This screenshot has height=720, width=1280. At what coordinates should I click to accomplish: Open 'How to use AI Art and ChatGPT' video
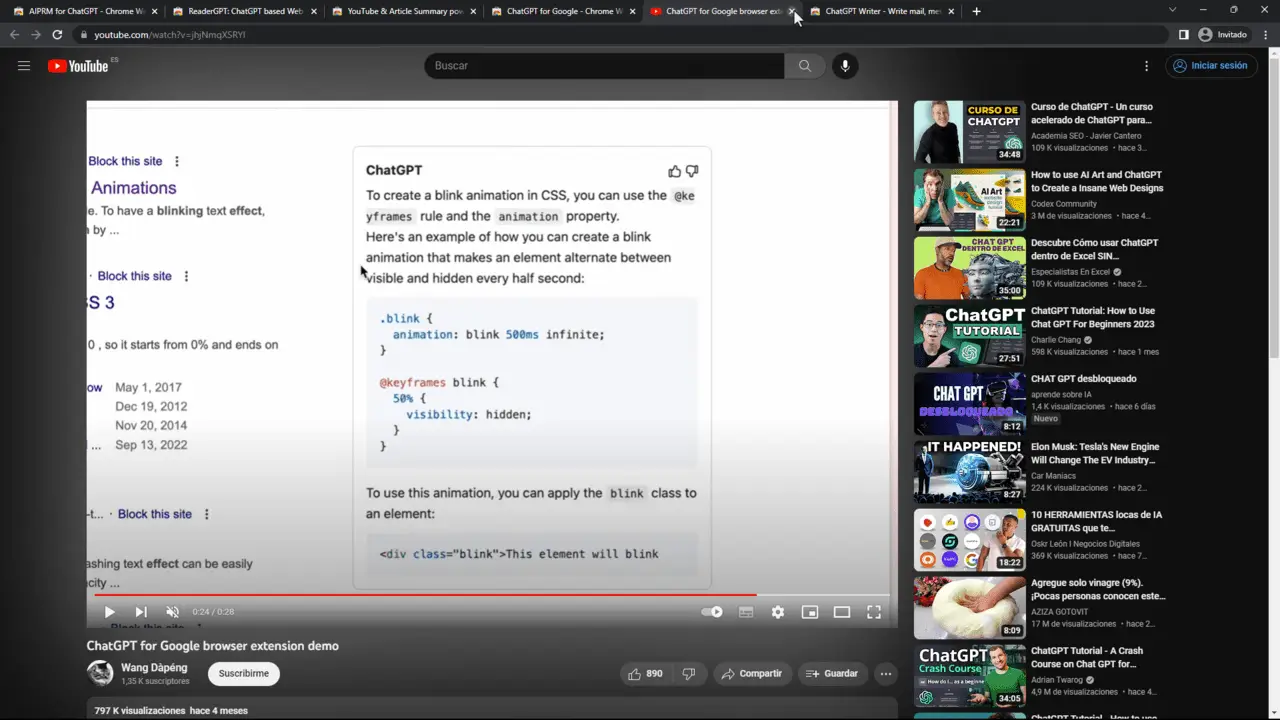pyautogui.click(x=1097, y=181)
